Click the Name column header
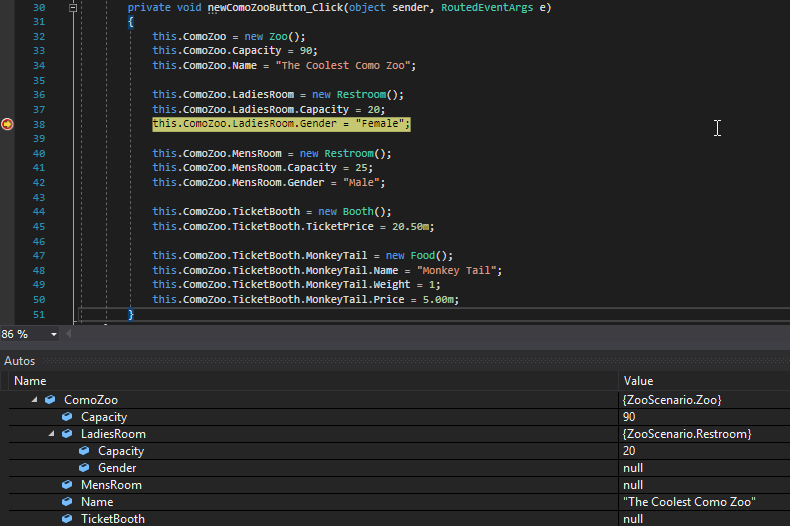Viewport: 790px width, 526px height. (x=30, y=381)
